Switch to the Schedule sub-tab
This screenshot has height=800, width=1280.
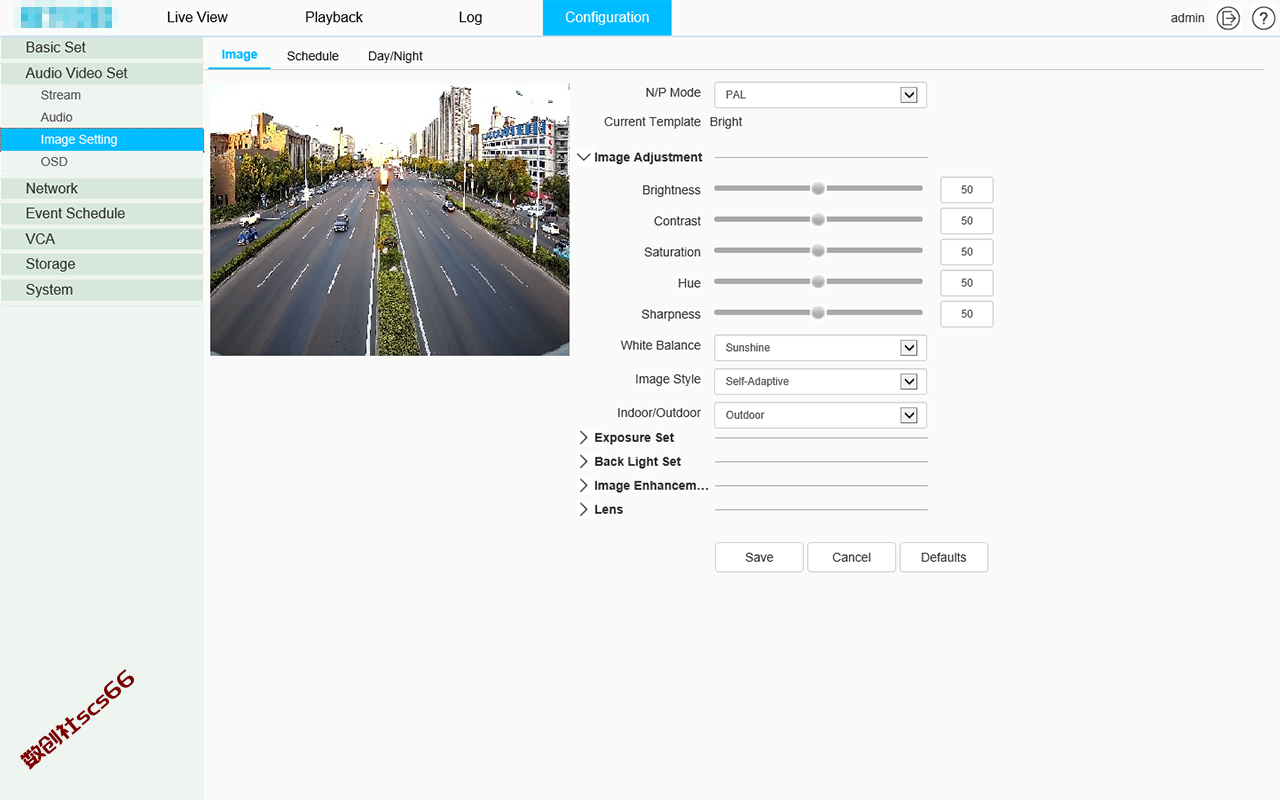point(313,56)
